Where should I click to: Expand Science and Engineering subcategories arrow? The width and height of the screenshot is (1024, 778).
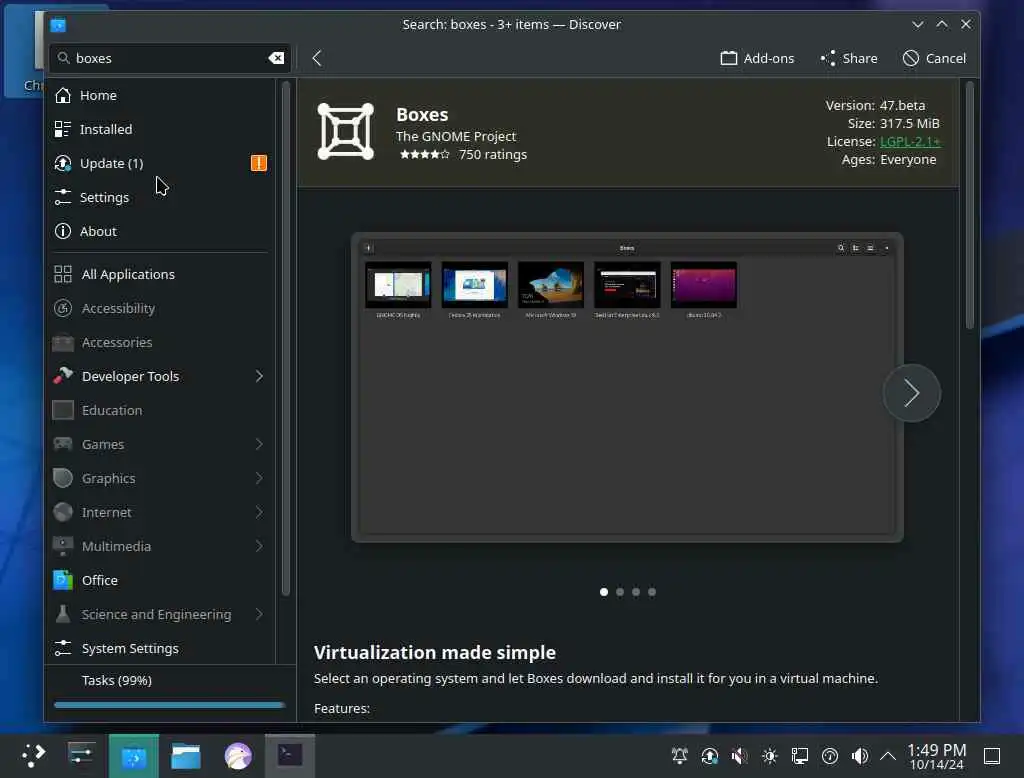pyautogui.click(x=259, y=614)
